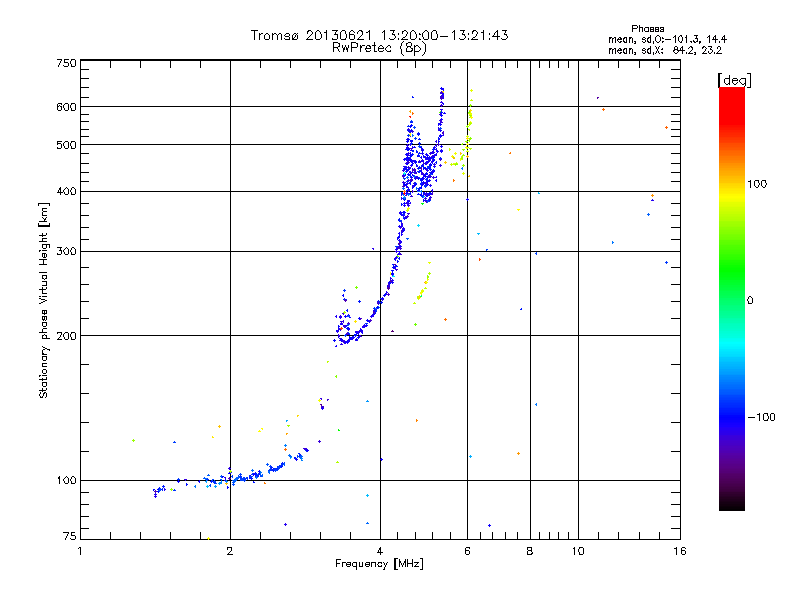Click the x-axis '4' tick label
Viewport: 800px width, 600px height.
point(380,551)
